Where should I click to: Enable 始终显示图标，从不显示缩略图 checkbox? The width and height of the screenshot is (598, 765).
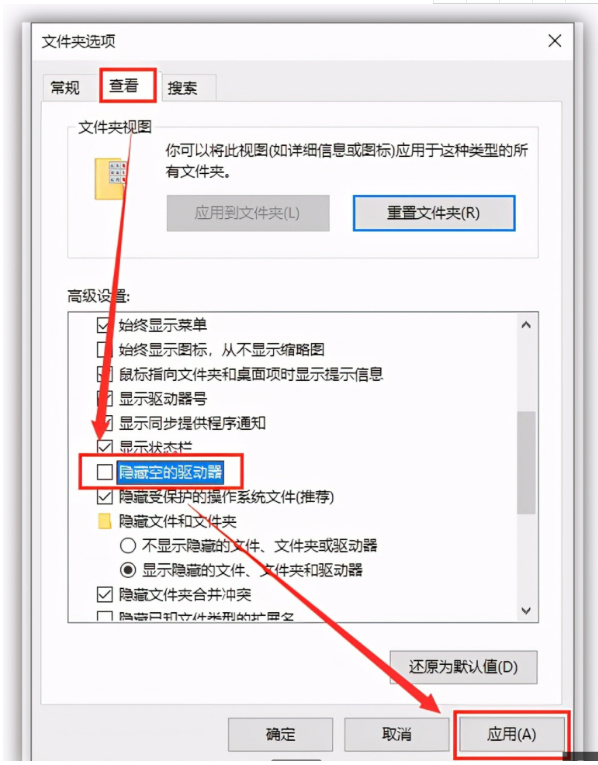coord(104,349)
